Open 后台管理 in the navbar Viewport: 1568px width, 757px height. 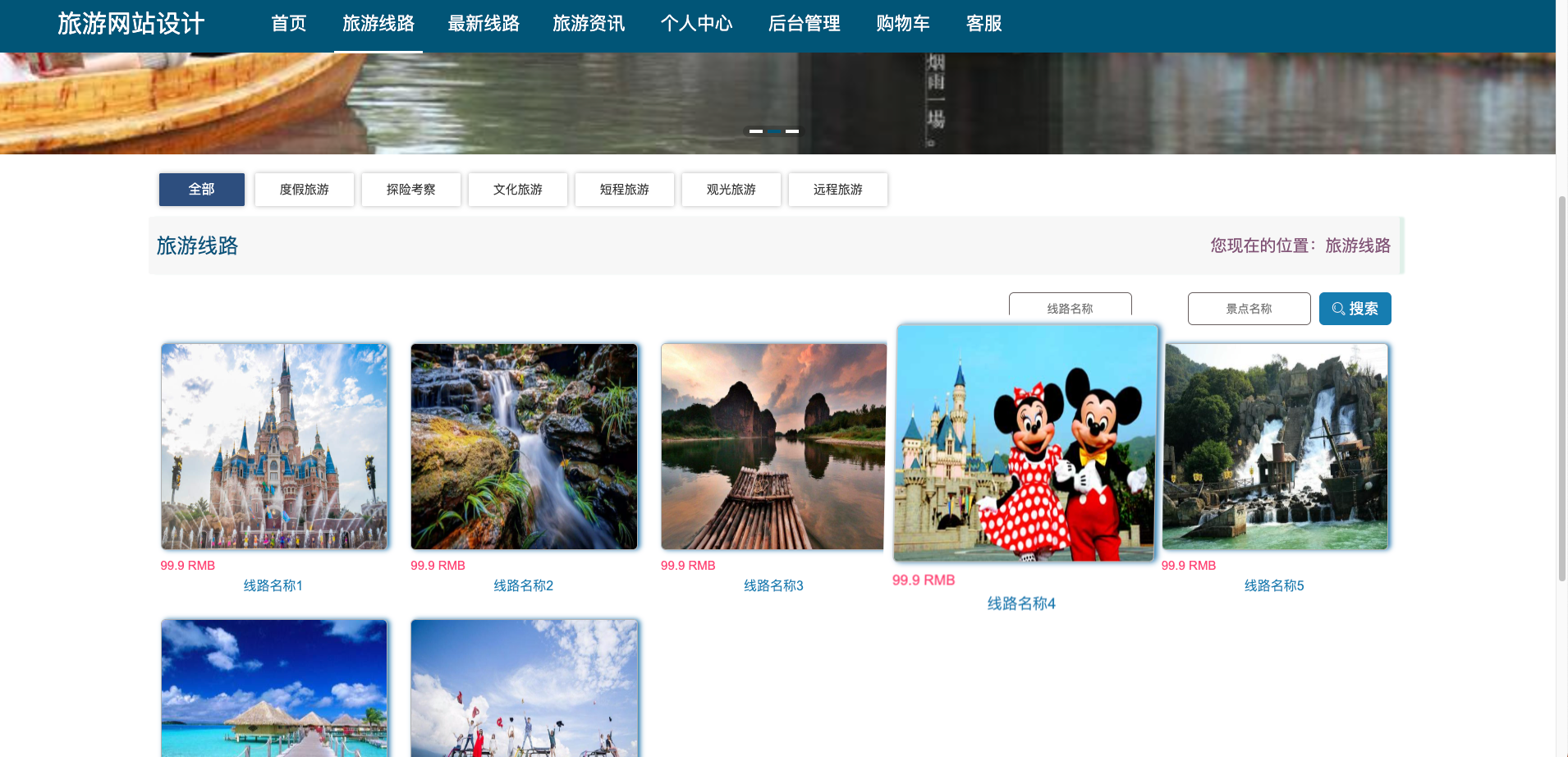coord(804,24)
